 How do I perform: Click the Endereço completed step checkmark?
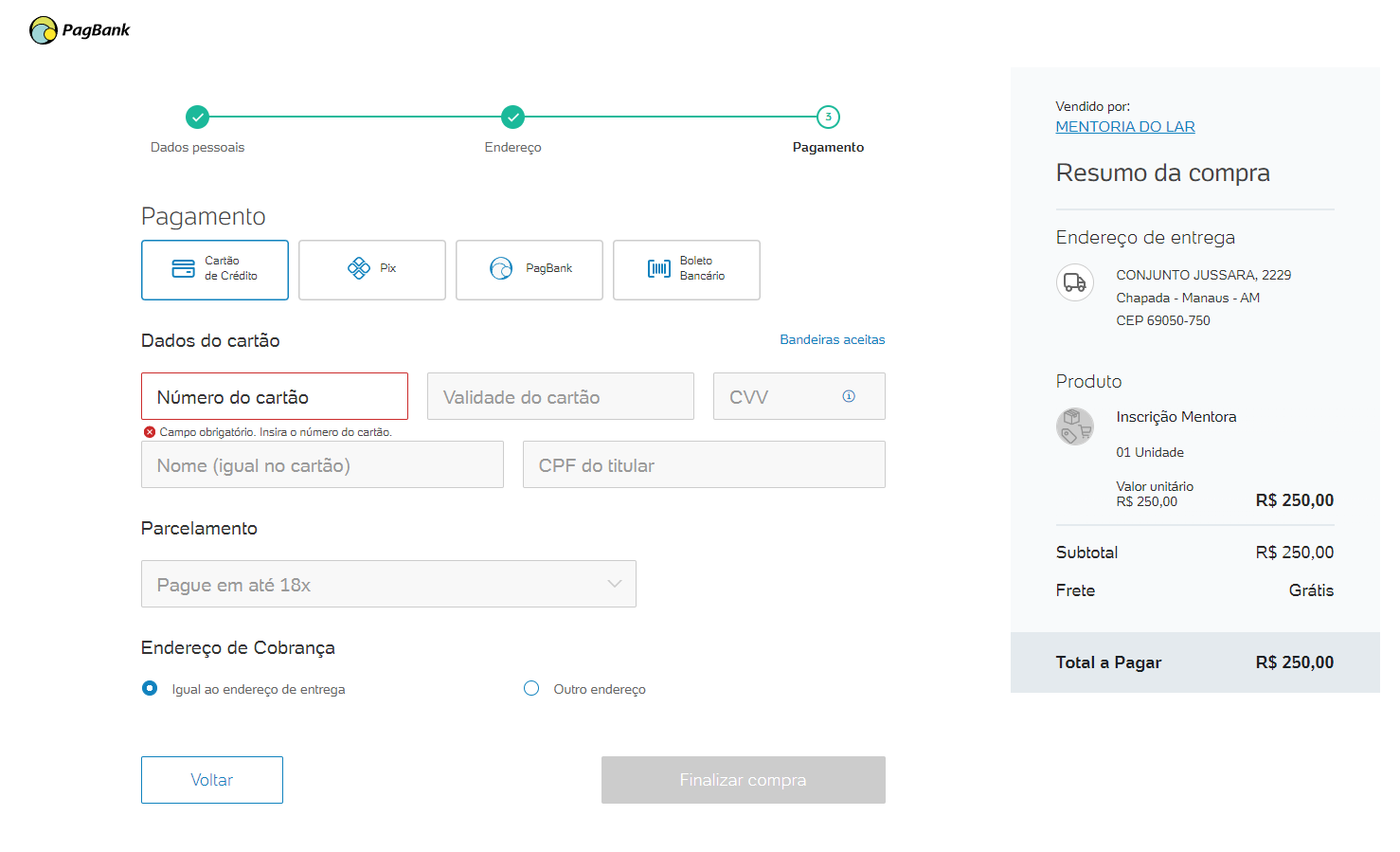pyautogui.click(x=512, y=118)
